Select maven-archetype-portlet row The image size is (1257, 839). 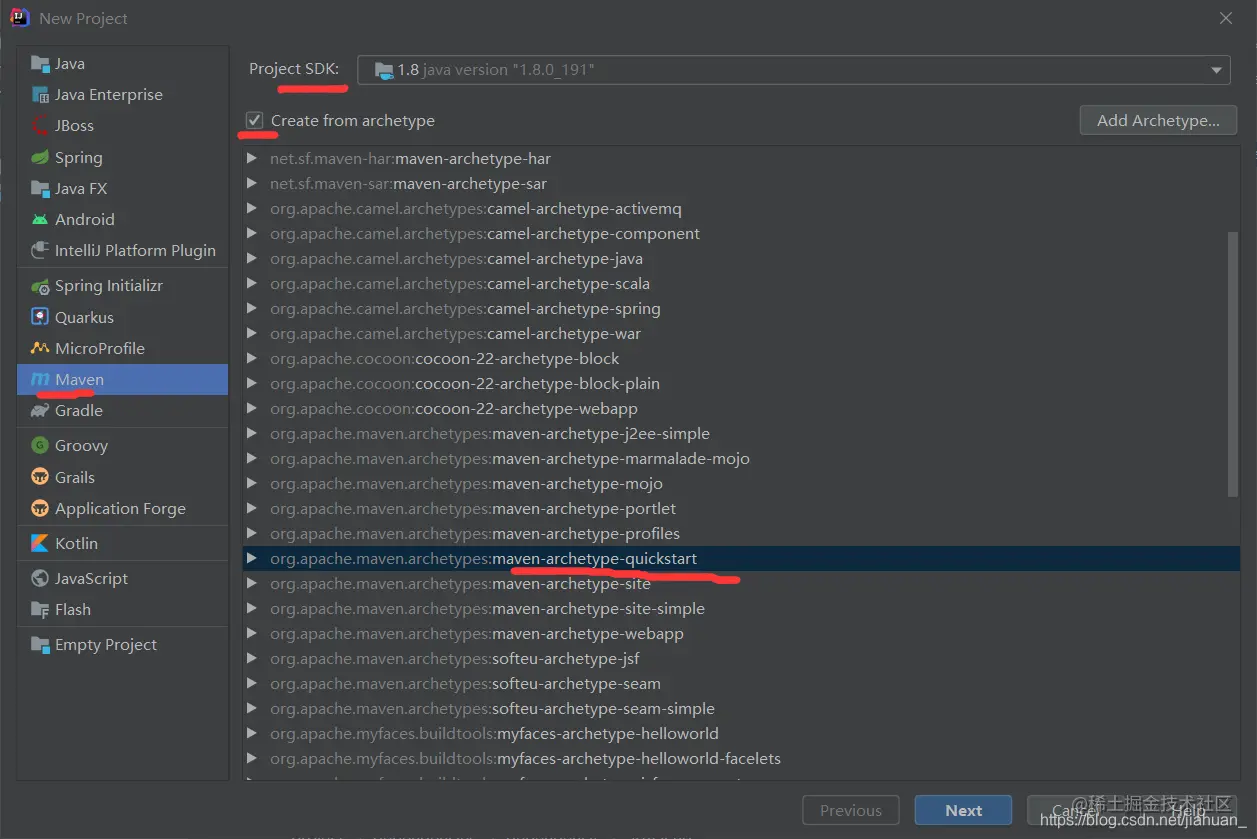coord(741,508)
